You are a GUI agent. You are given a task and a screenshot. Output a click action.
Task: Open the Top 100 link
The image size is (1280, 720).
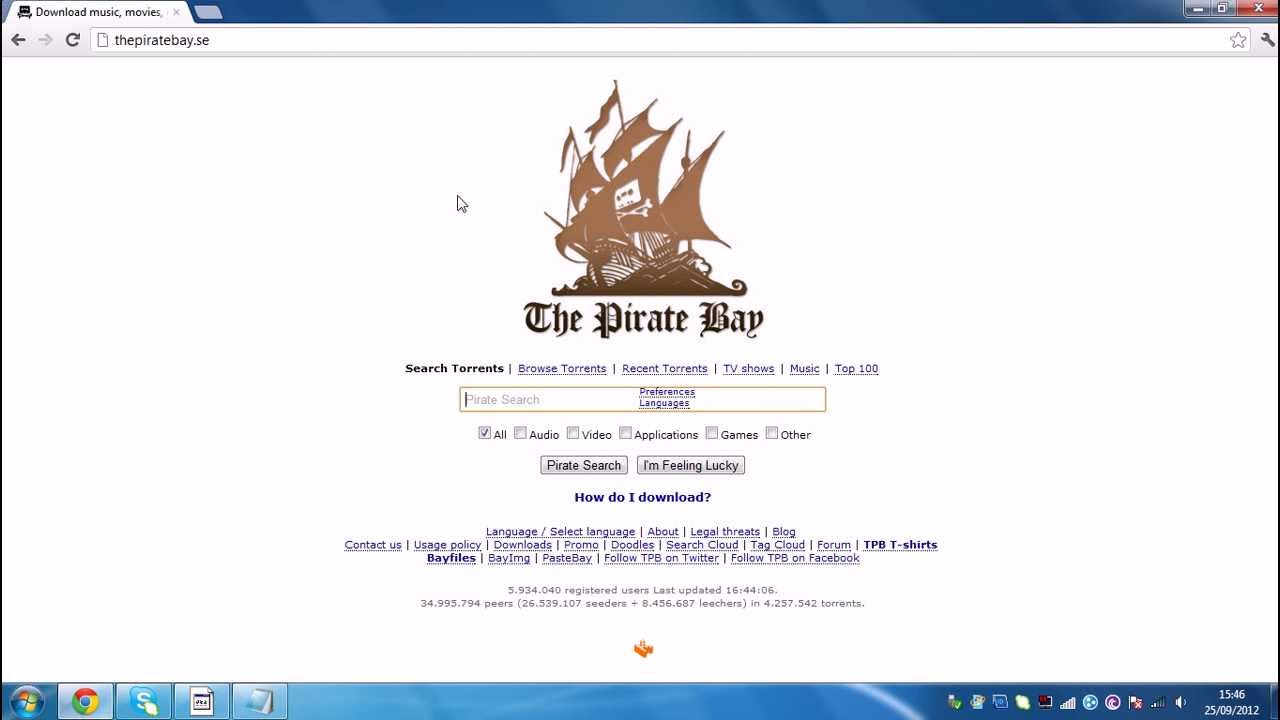pyautogui.click(x=856, y=369)
